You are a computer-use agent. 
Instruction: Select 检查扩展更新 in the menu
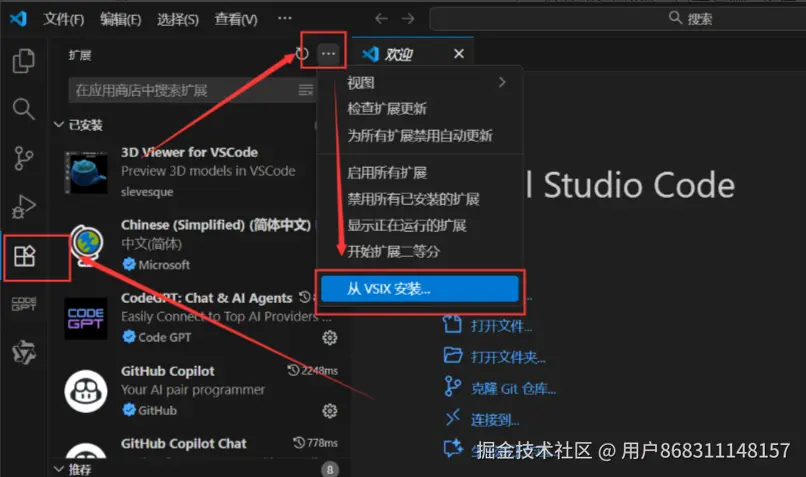tap(420, 109)
